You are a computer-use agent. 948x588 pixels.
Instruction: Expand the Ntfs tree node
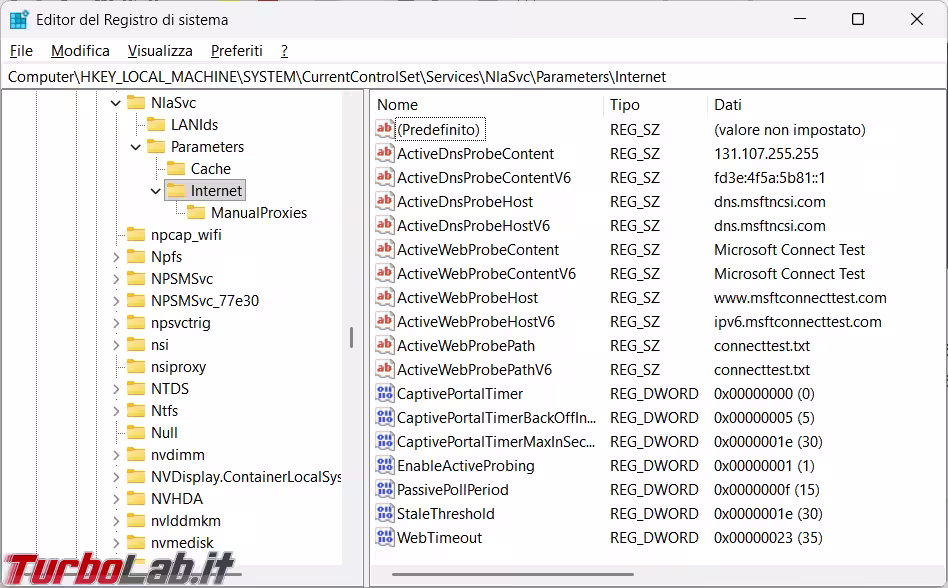(x=115, y=411)
